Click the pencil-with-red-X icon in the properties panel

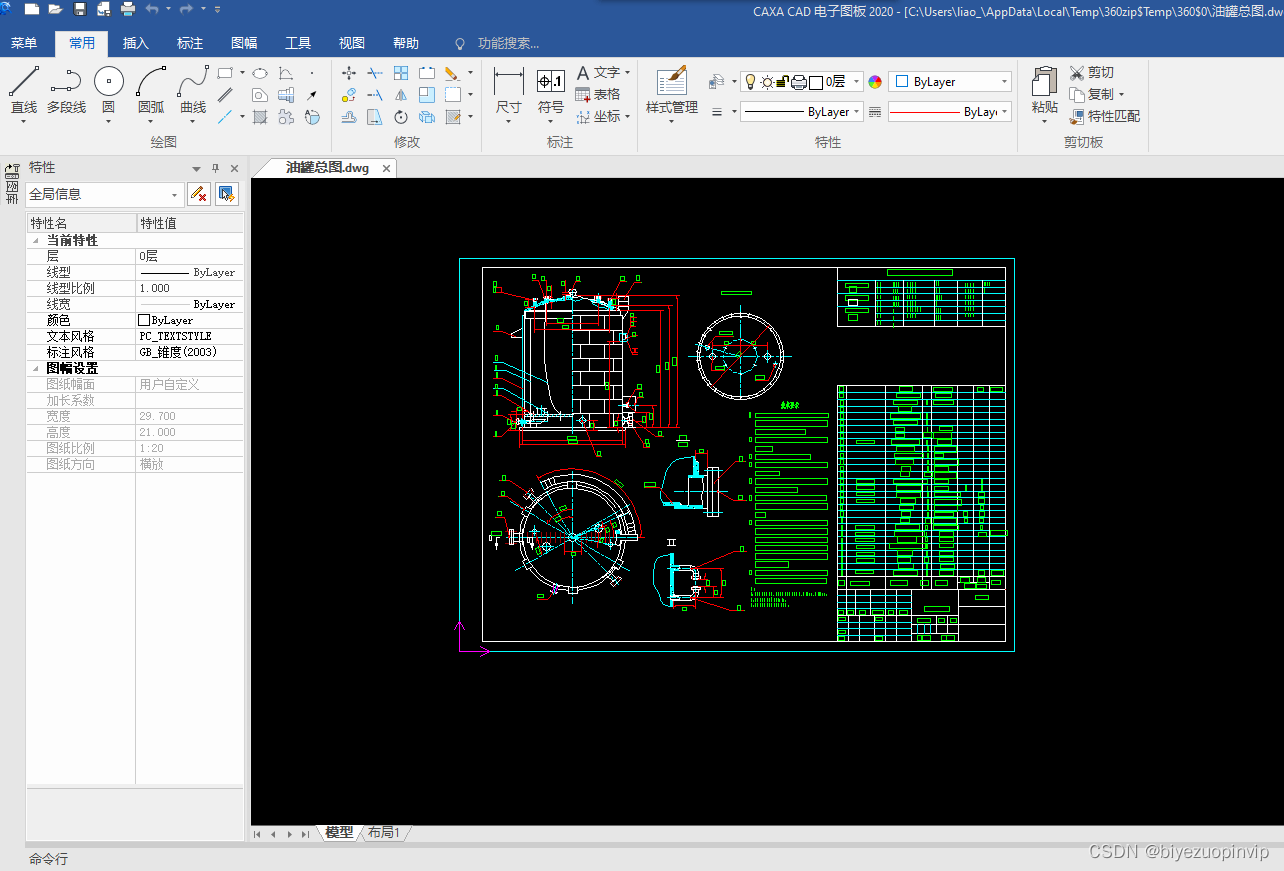198,194
